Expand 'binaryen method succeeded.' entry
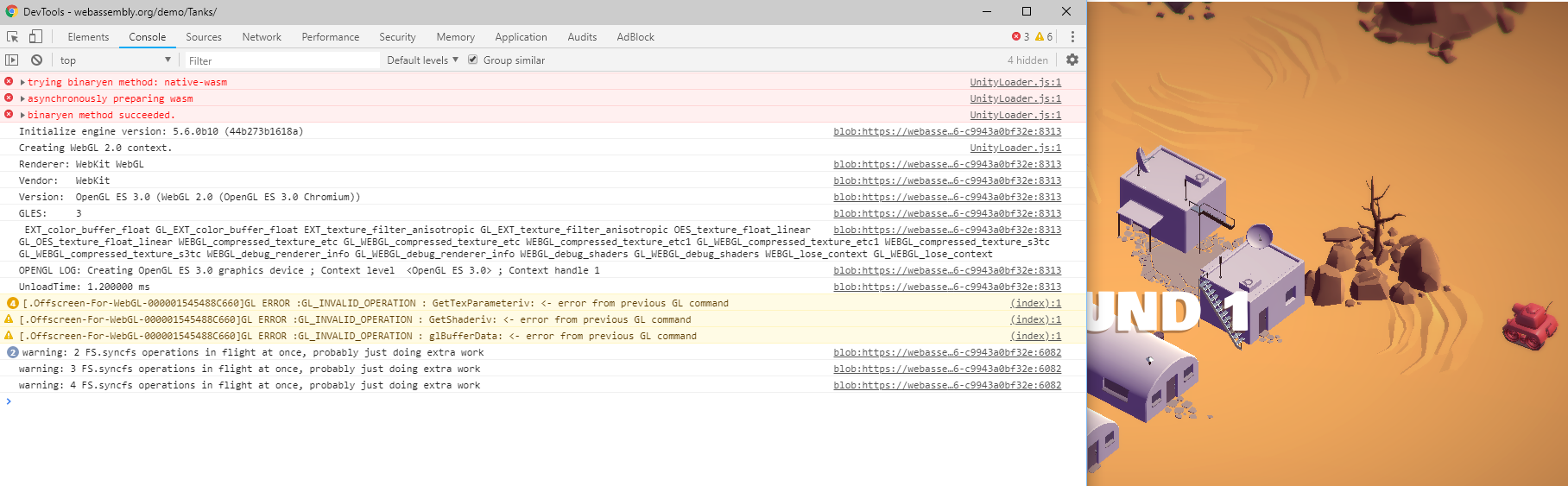 tap(22, 115)
